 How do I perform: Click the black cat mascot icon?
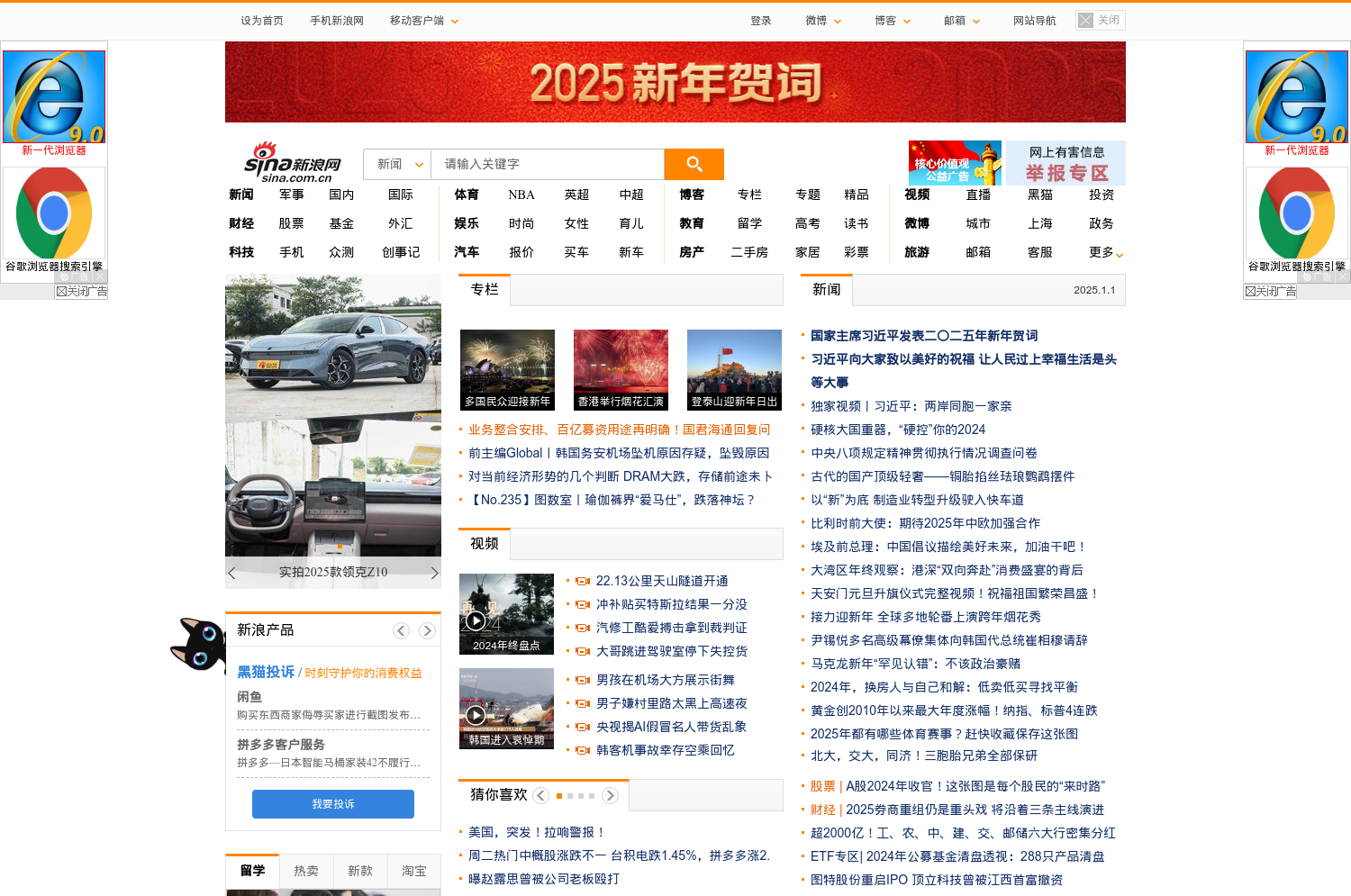pyautogui.click(x=198, y=644)
